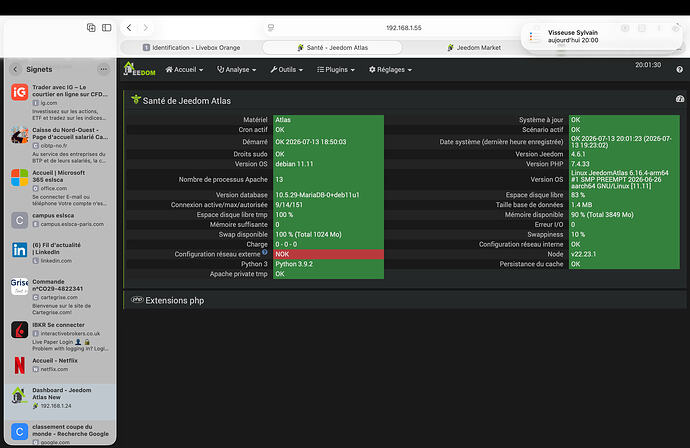690x448 pixels.
Task: Open the campus eslsca bookmark
Action: pos(60,220)
